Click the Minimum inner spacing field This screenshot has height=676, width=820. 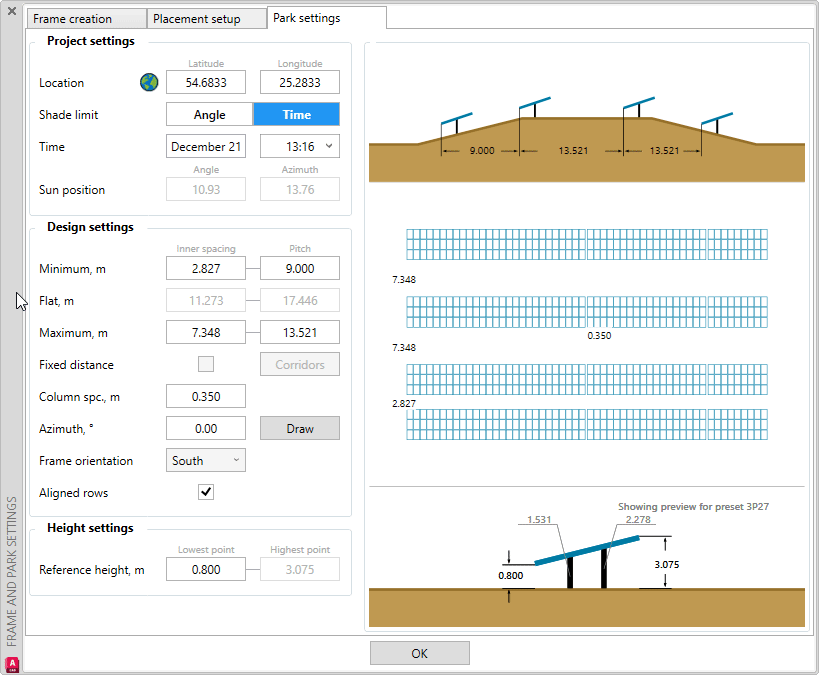pyautogui.click(x=205, y=269)
